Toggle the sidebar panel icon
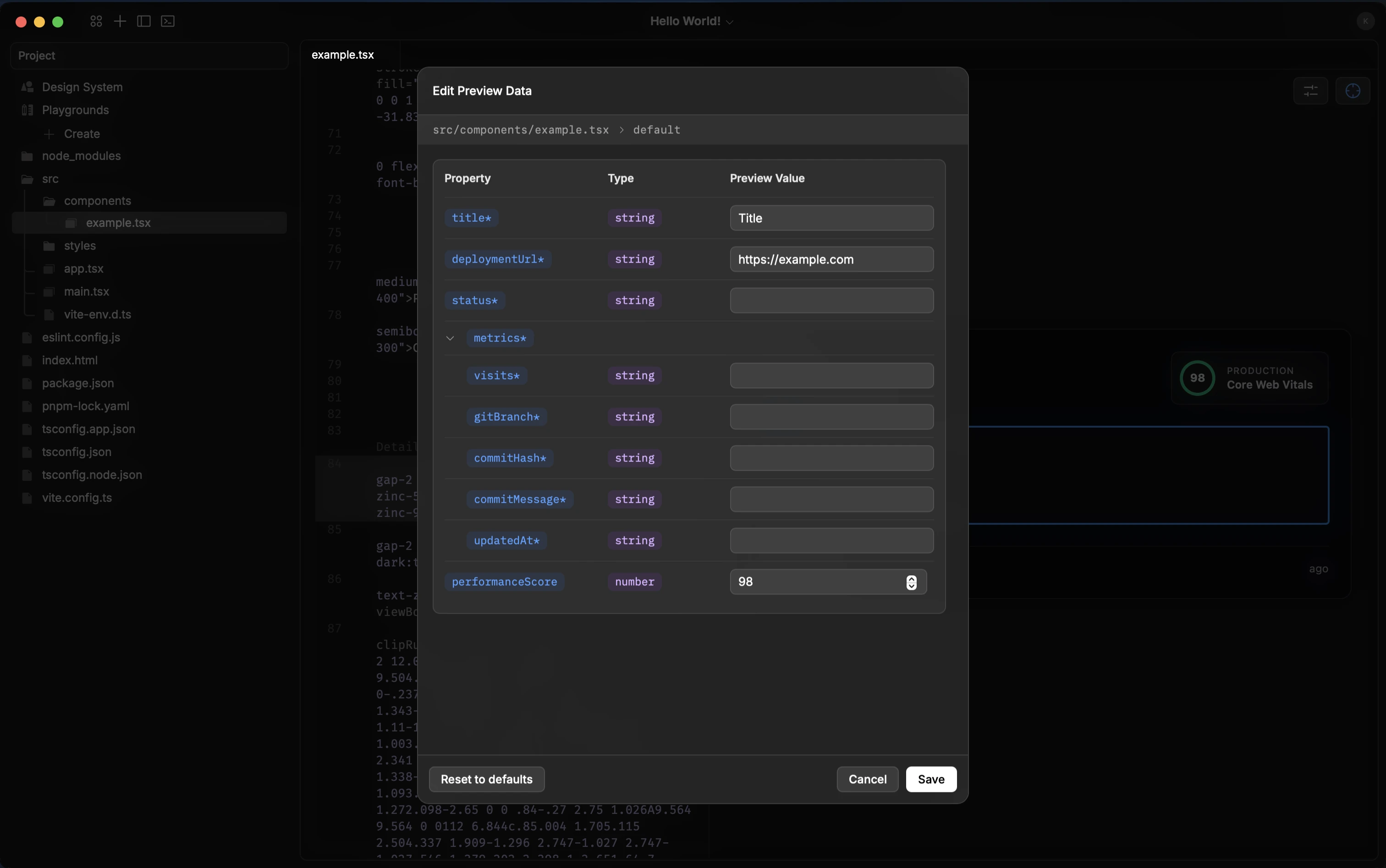 [x=144, y=21]
